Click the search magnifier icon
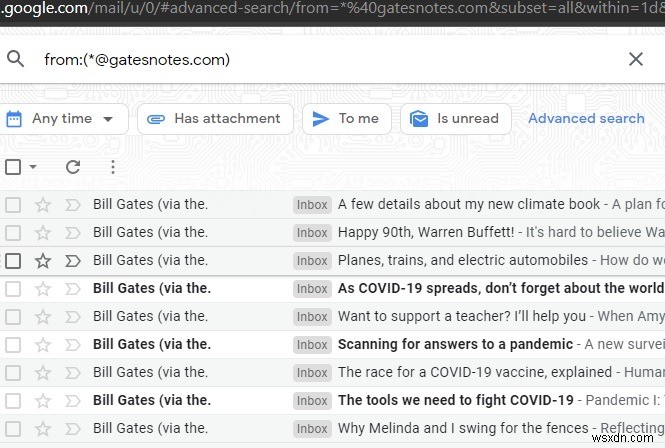 pyautogui.click(x=15, y=59)
